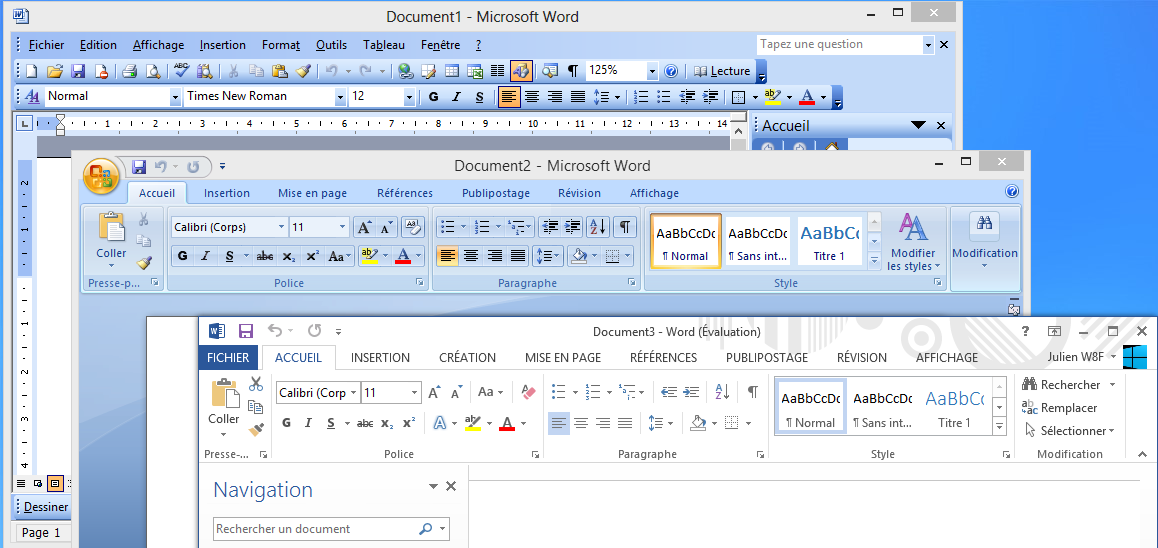The width and height of the screenshot is (1158, 548).
Task: Click the Insert Table icon in Document1 toolbar
Action: (451, 71)
